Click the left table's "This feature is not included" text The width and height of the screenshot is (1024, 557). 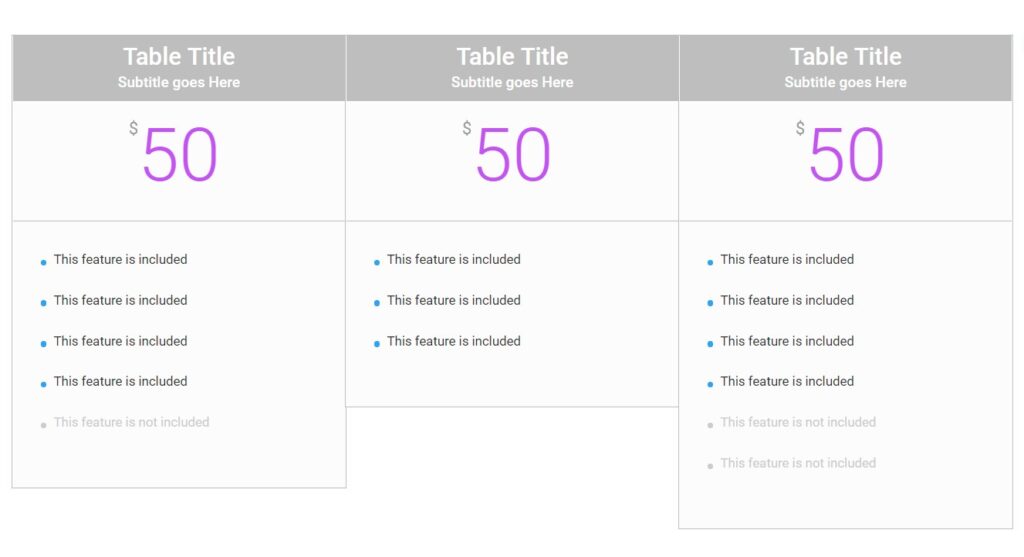(x=132, y=422)
